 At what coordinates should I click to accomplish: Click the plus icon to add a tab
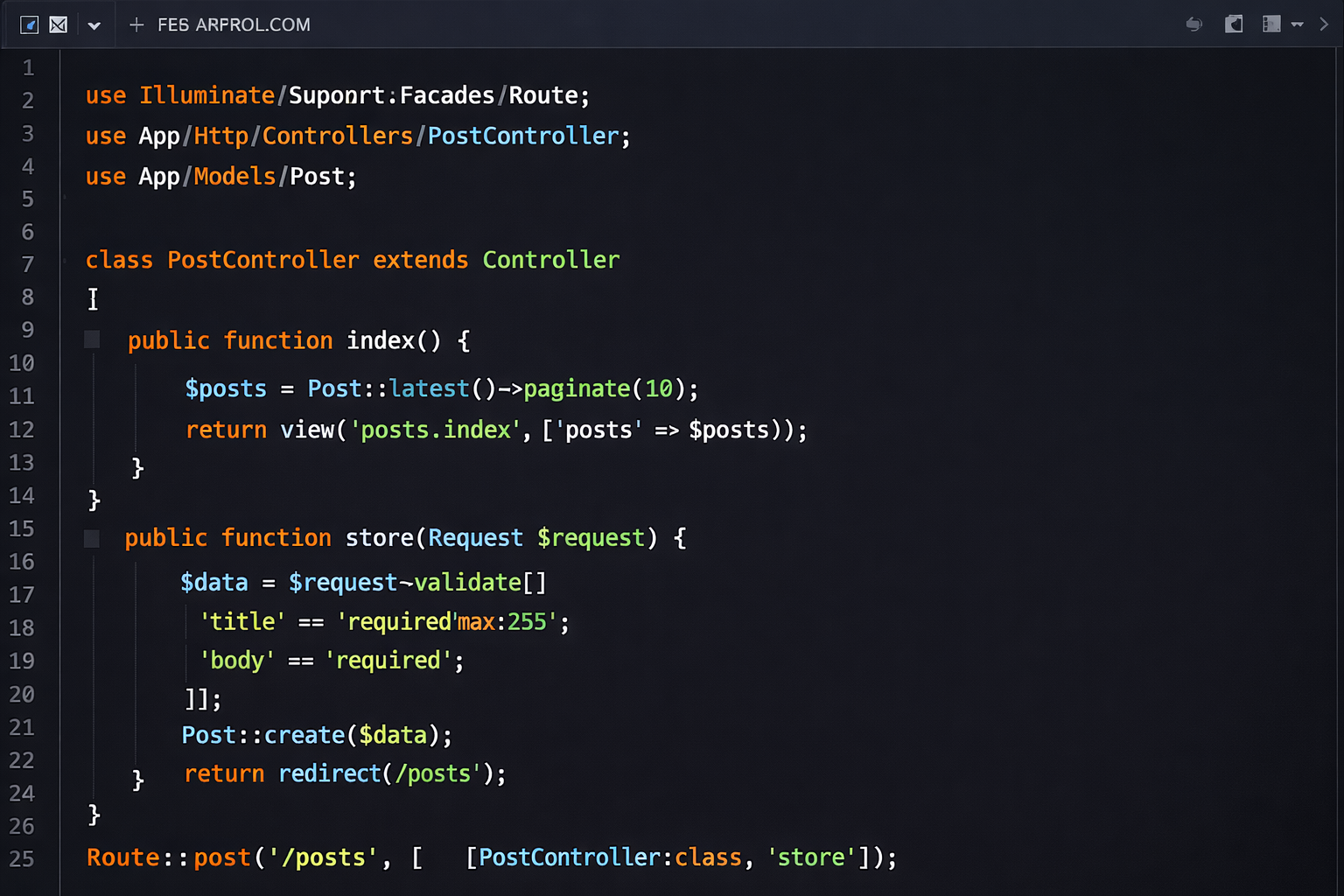pos(136,24)
